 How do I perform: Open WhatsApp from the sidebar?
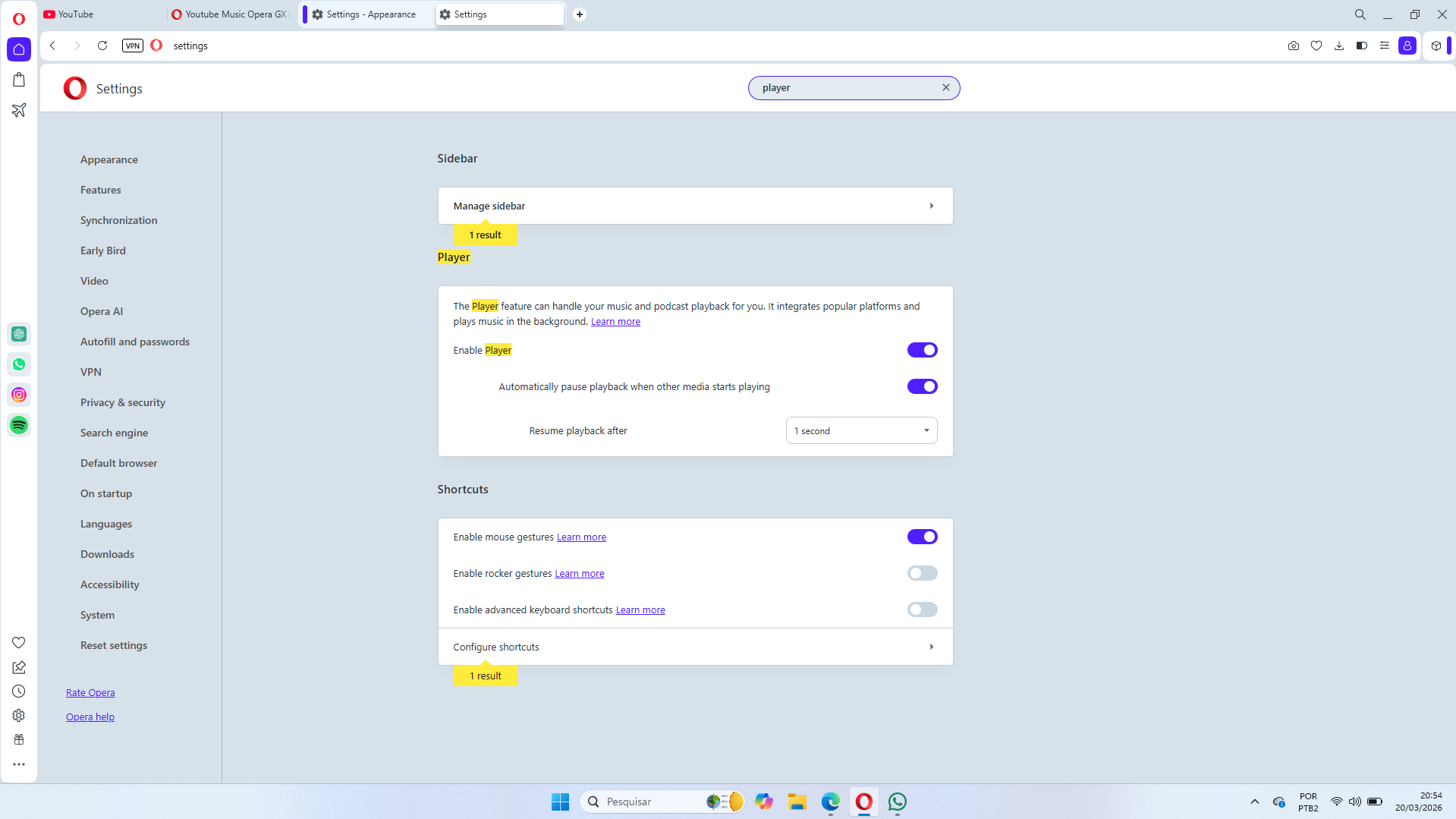[18, 364]
